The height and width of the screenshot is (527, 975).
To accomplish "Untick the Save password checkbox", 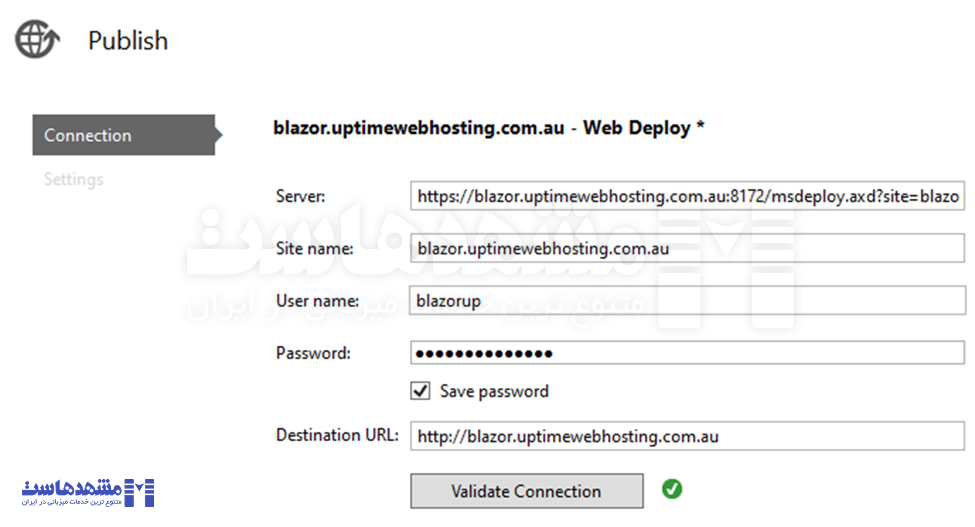I will [x=420, y=391].
